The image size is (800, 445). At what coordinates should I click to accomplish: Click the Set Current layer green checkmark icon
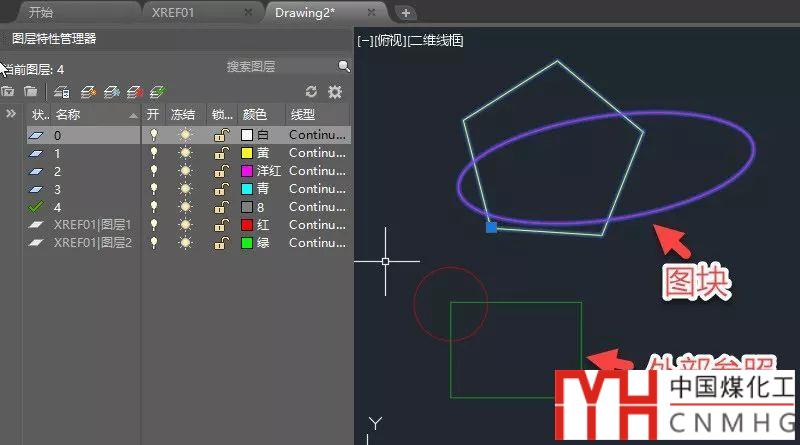[156, 92]
